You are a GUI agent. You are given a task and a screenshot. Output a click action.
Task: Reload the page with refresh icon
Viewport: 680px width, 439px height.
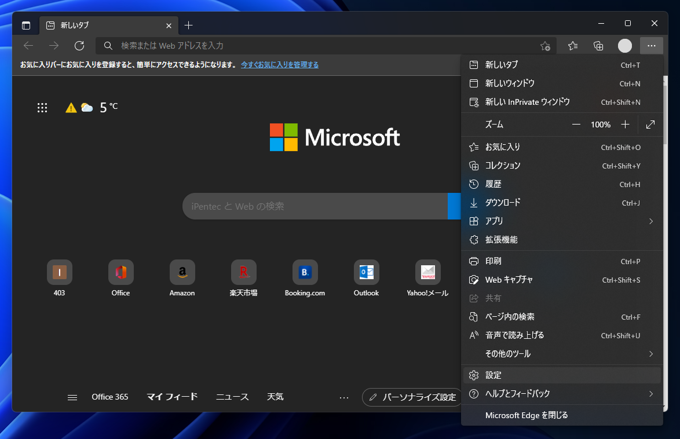pyautogui.click(x=79, y=46)
